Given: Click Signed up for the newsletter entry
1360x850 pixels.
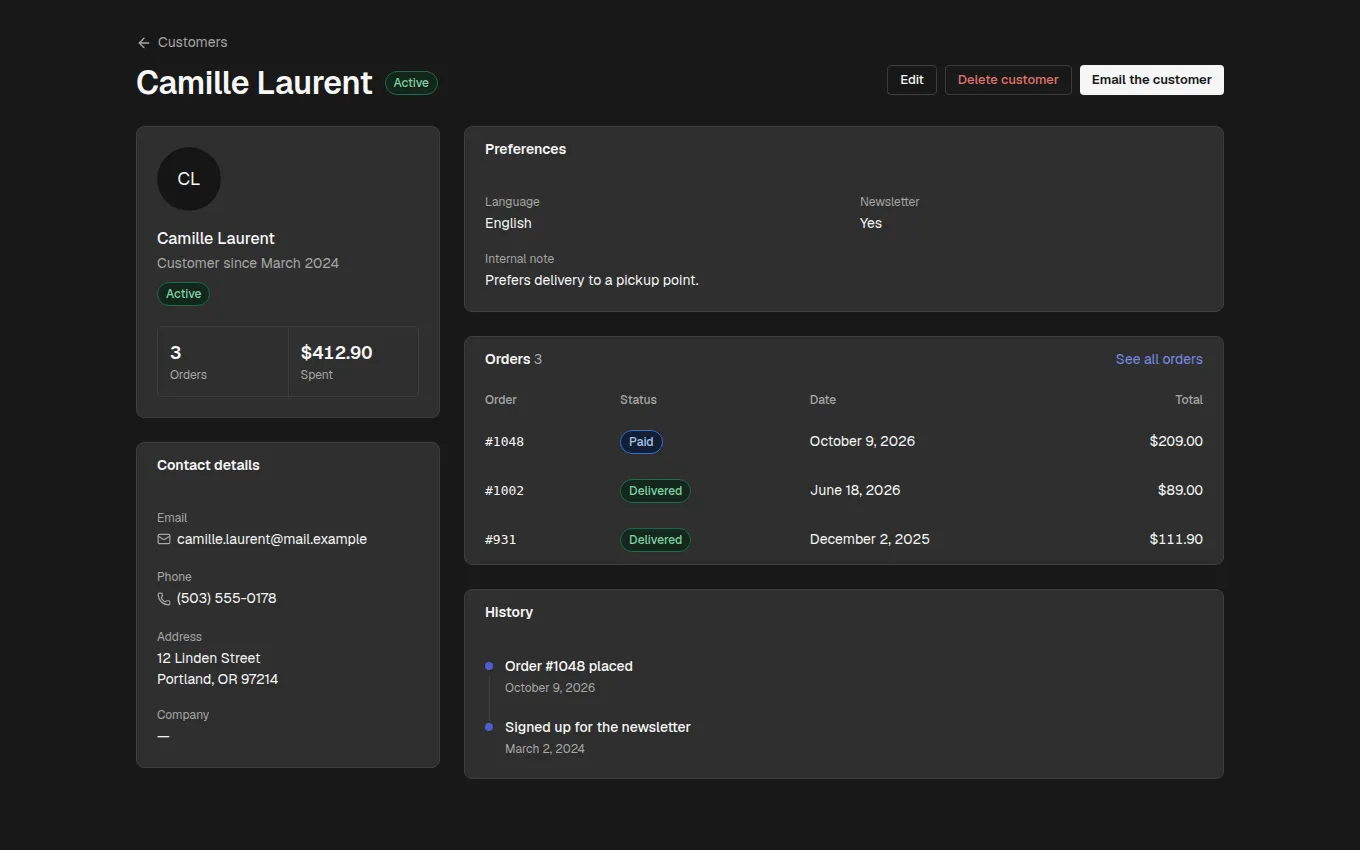Looking at the screenshot, I should [x=598, y=727].
